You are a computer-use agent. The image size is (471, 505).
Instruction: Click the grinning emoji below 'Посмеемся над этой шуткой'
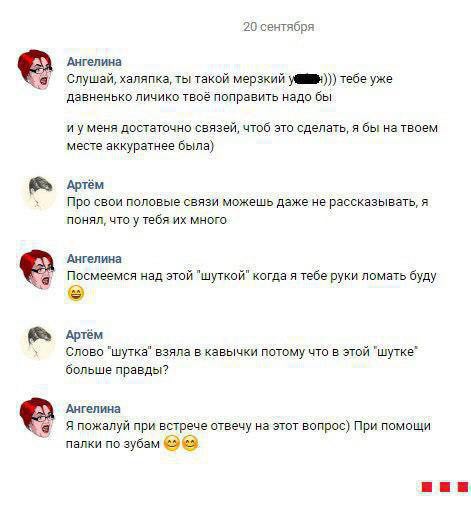point(76,294)
